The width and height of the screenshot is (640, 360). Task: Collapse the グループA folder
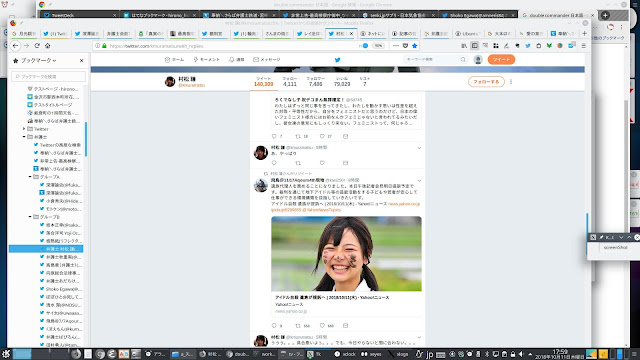[x=30, y=177]
